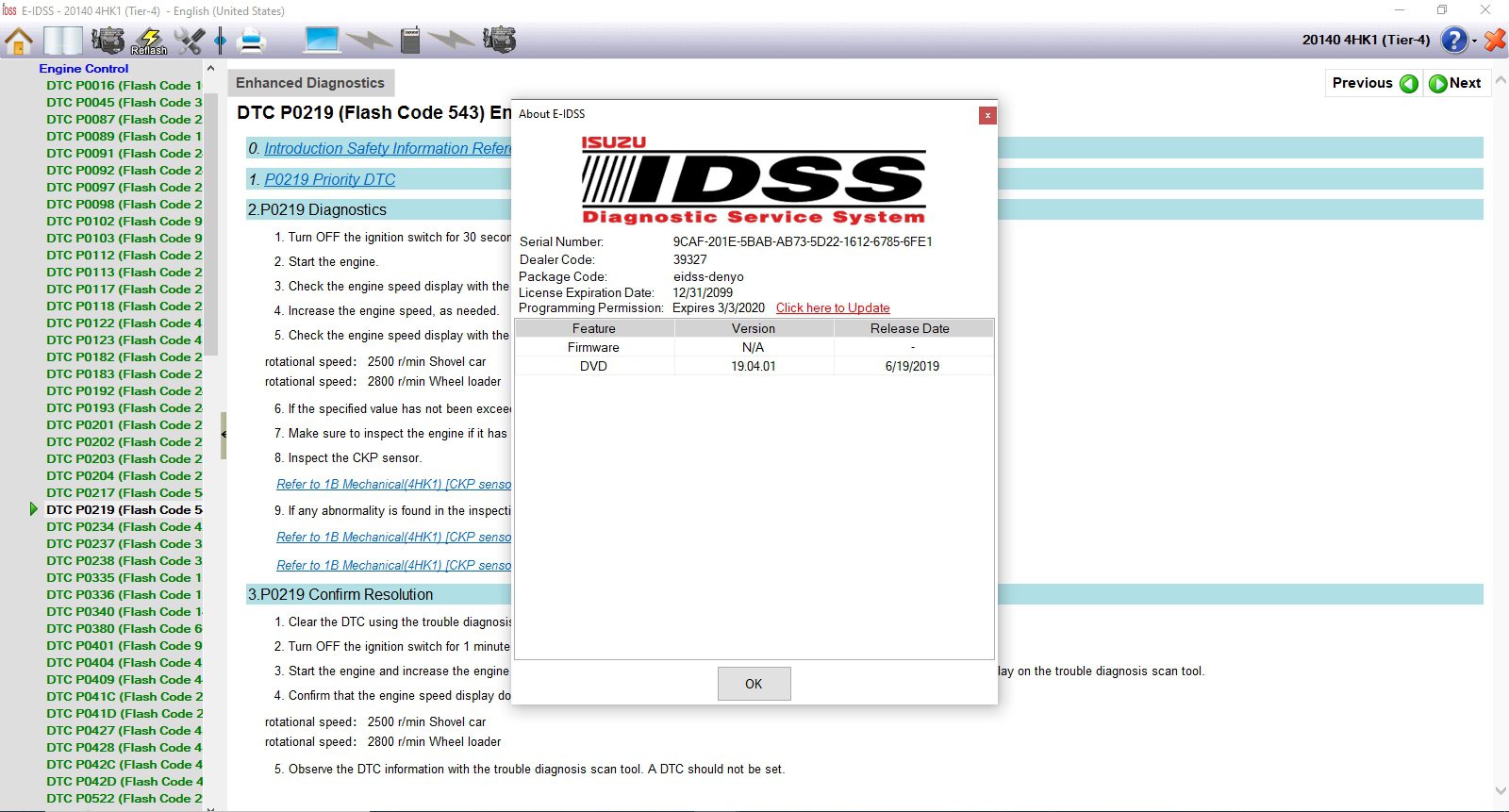The width and height of the screenshot is (1509, 812).
Task: Select the Firmware feature cell
Action: point(594,347)
